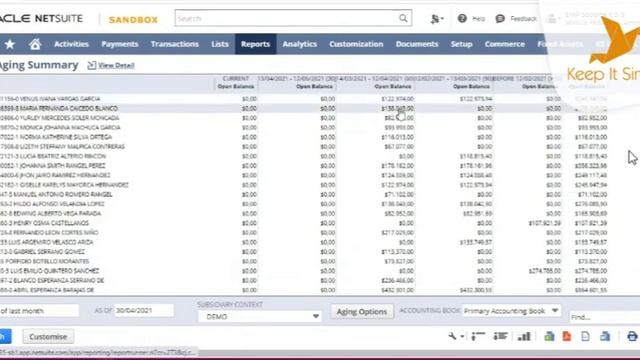Go to the Home dashboard icon

[35, 44]
